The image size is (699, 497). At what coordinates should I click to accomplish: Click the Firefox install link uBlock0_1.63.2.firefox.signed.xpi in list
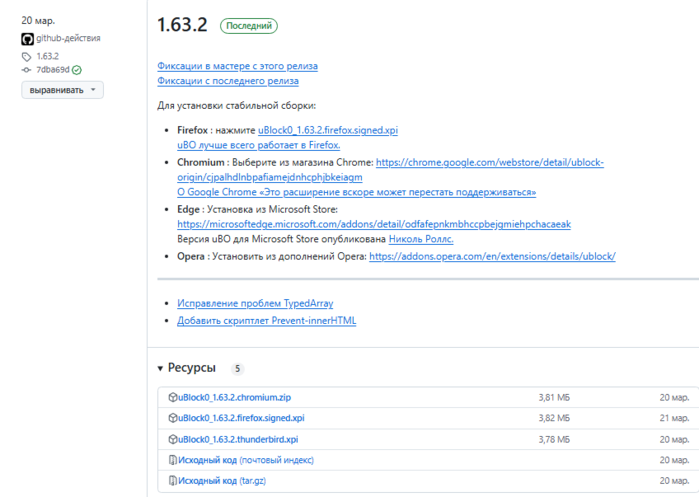click(x=328, y=130)
